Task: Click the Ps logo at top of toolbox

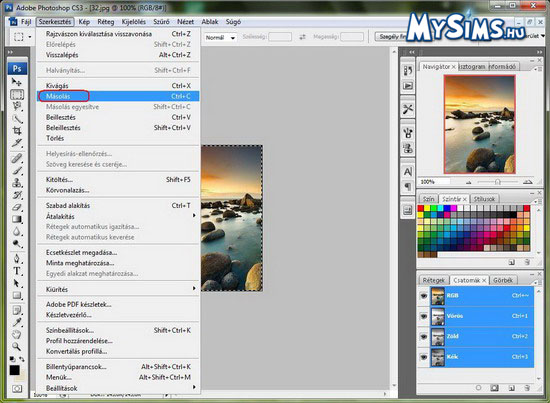Action: tap(17, 68)
